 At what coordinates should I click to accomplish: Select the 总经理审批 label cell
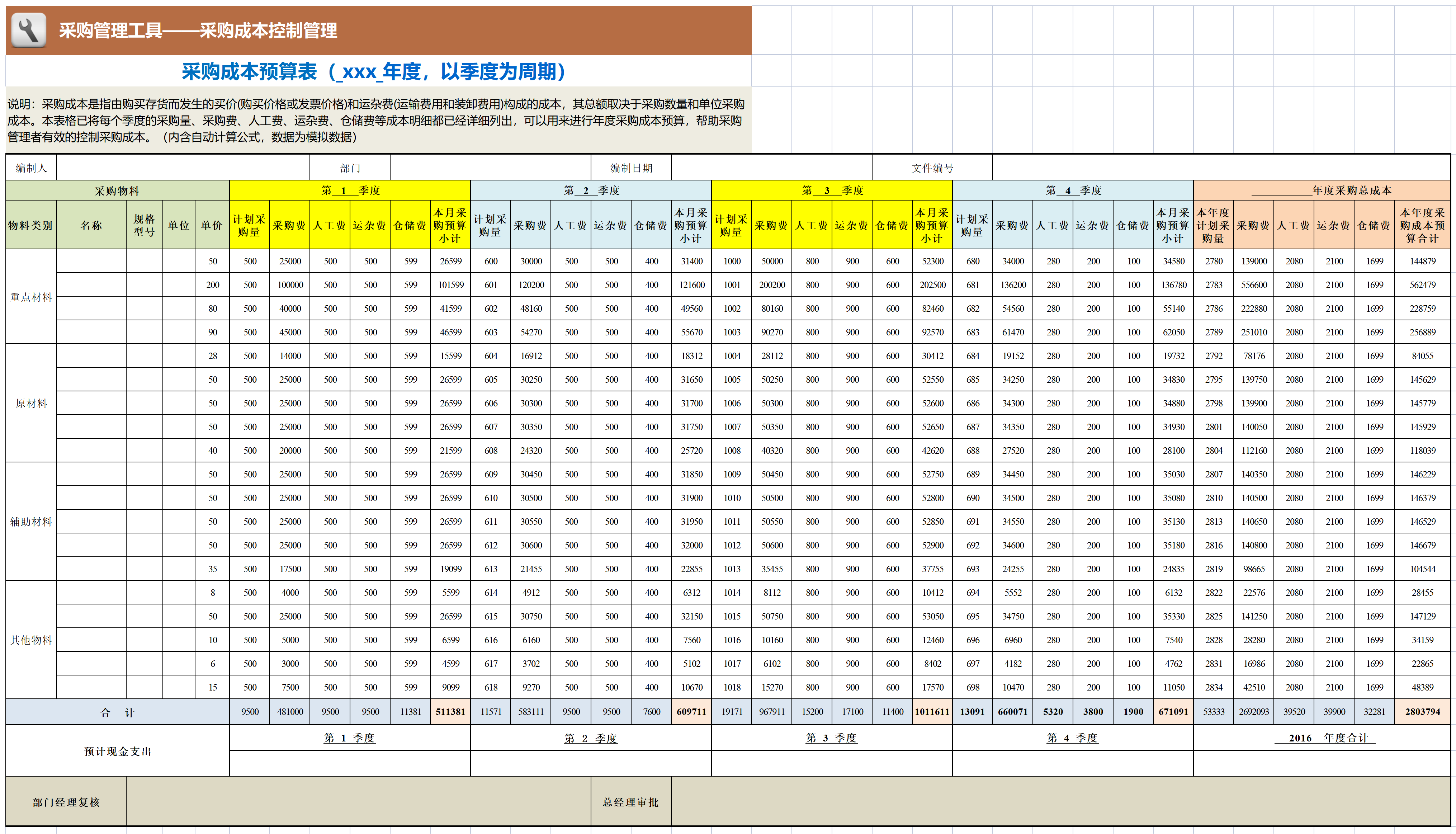(631, 802)
